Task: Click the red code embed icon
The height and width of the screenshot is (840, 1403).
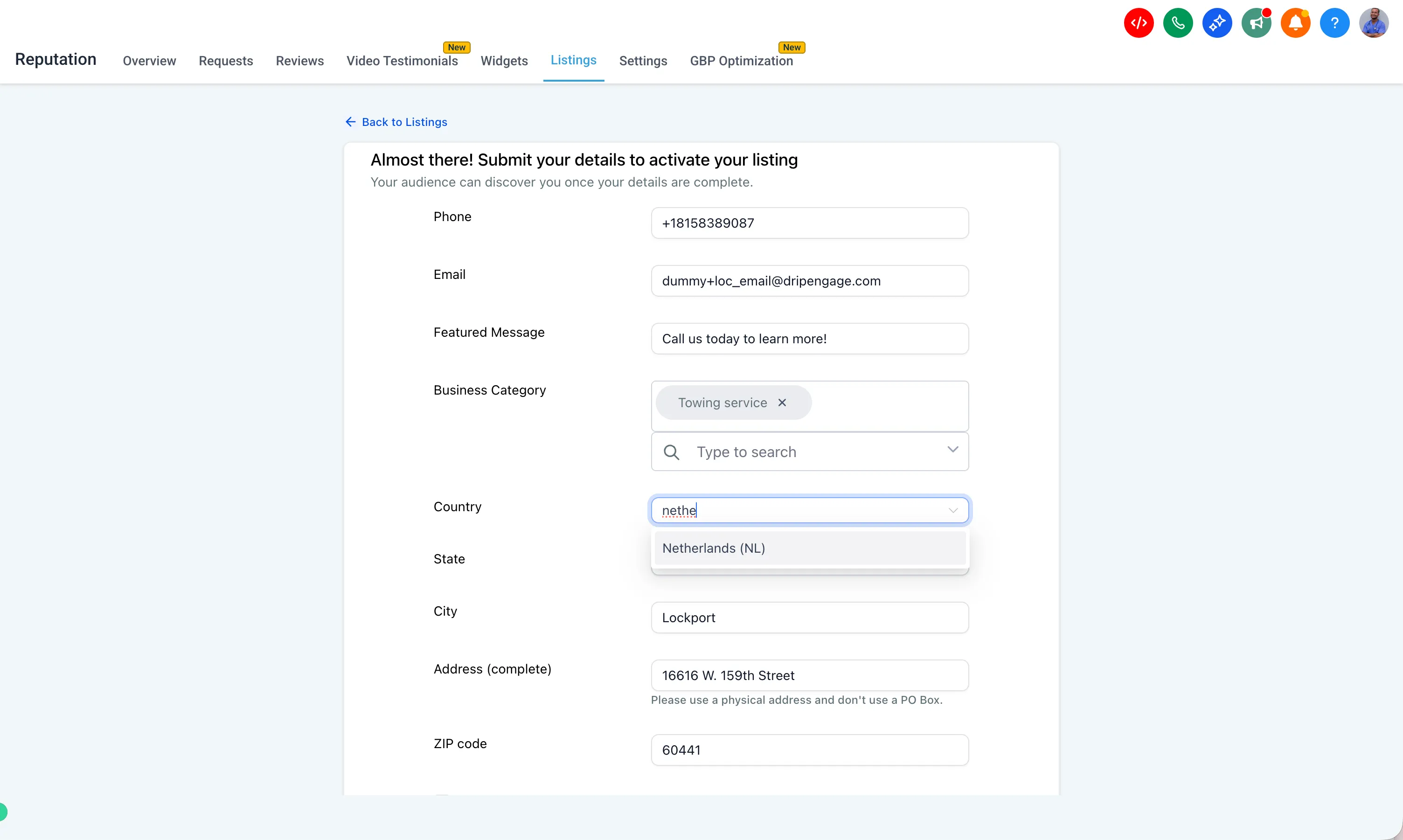Action: [1138, 23]
